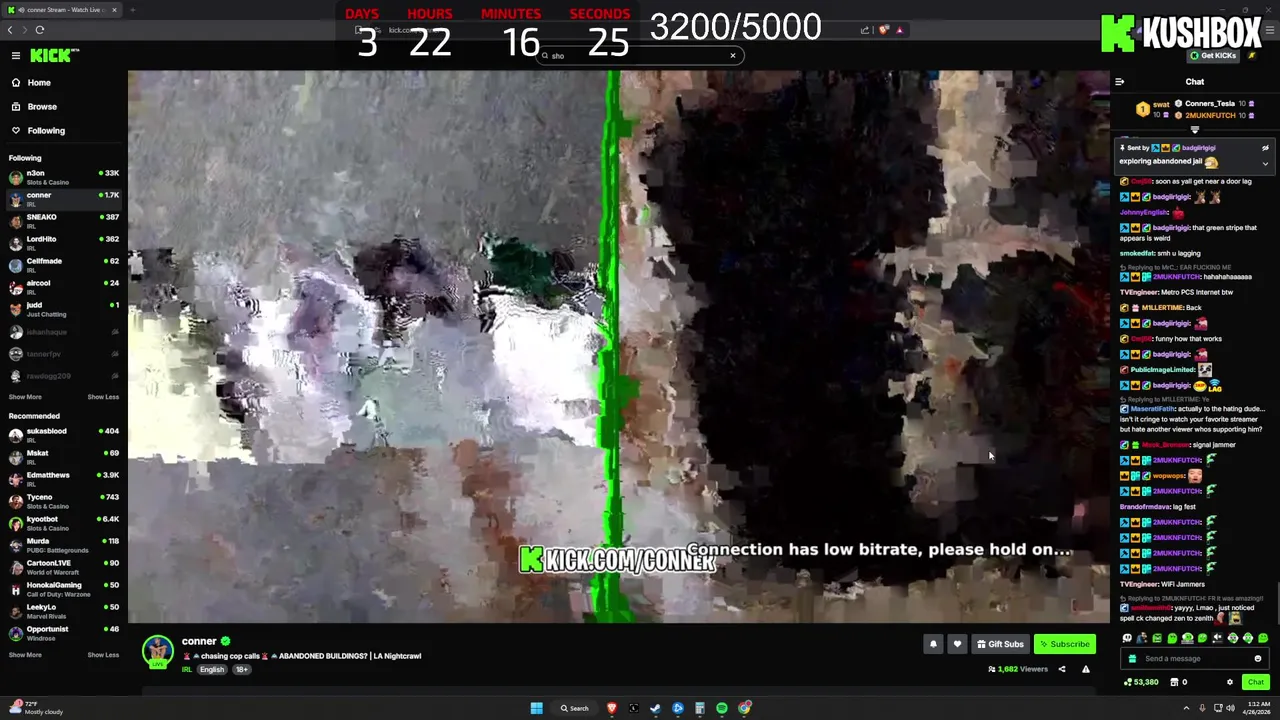Collapse Following list with Show Less
This screenshot has height=720, width=1280.
103,397
